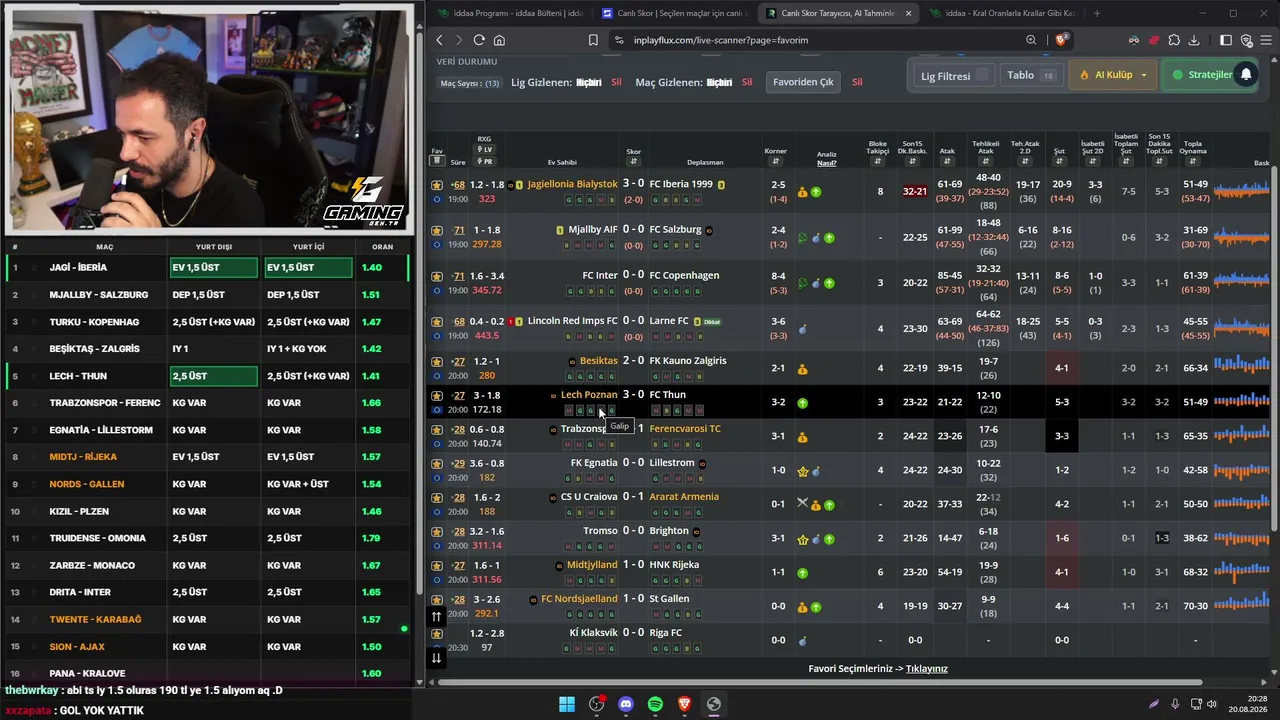This screenshot has width=1280, height=720.
Task: Open the Tablo view button
Action: (1034, 75)
